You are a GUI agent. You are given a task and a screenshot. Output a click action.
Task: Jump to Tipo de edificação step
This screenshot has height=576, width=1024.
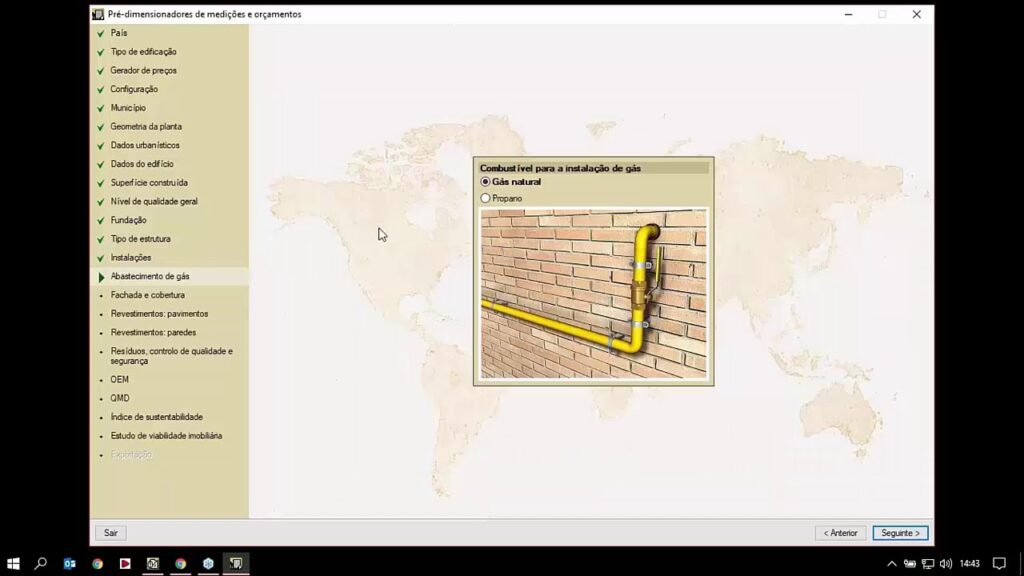[x=143, y=52]
